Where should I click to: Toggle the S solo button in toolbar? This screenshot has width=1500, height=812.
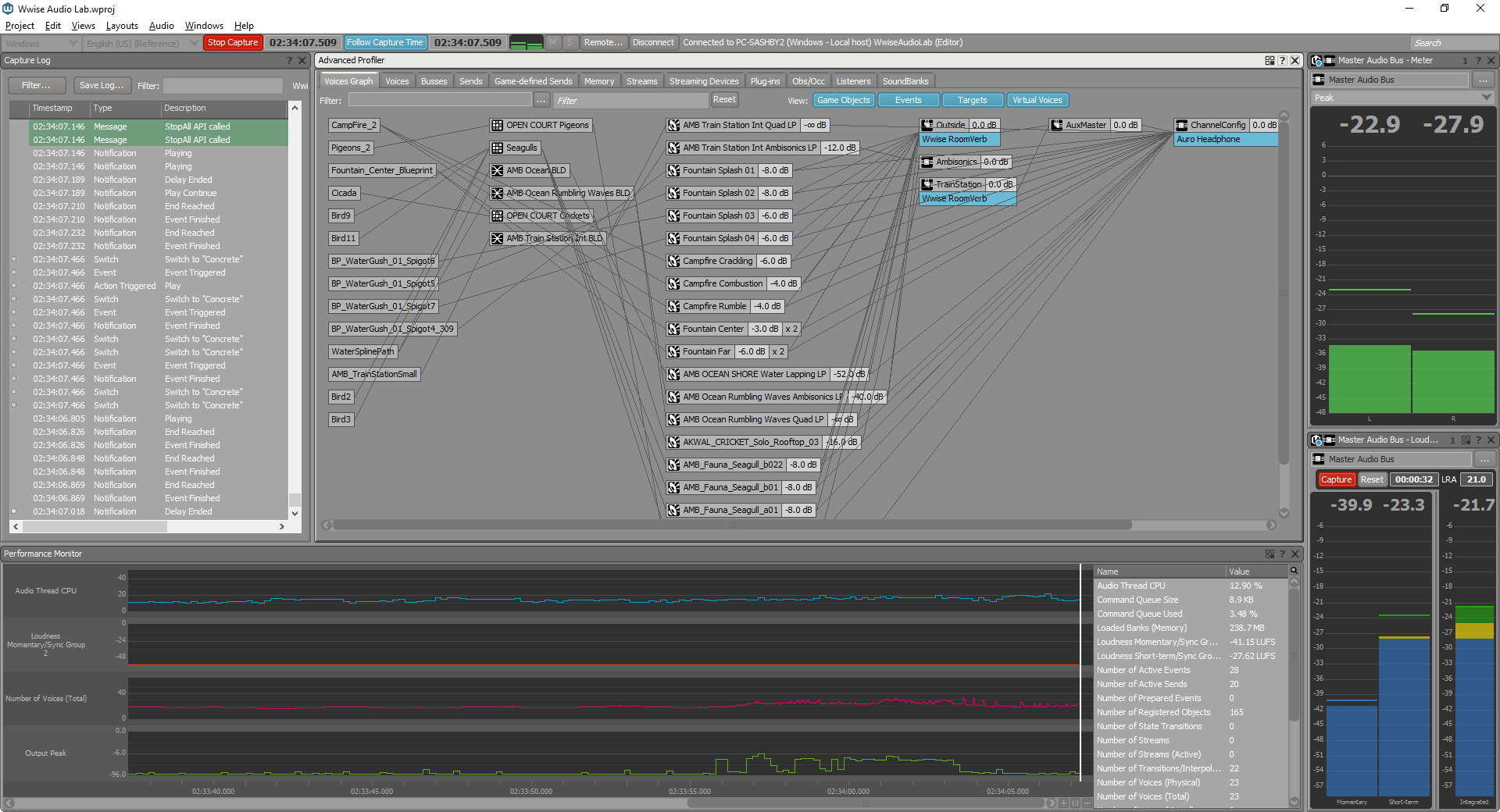pos(570,42)
